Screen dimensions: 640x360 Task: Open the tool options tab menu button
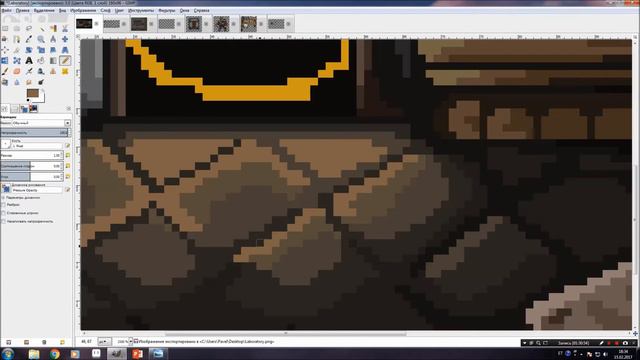[x=69, y=109]
